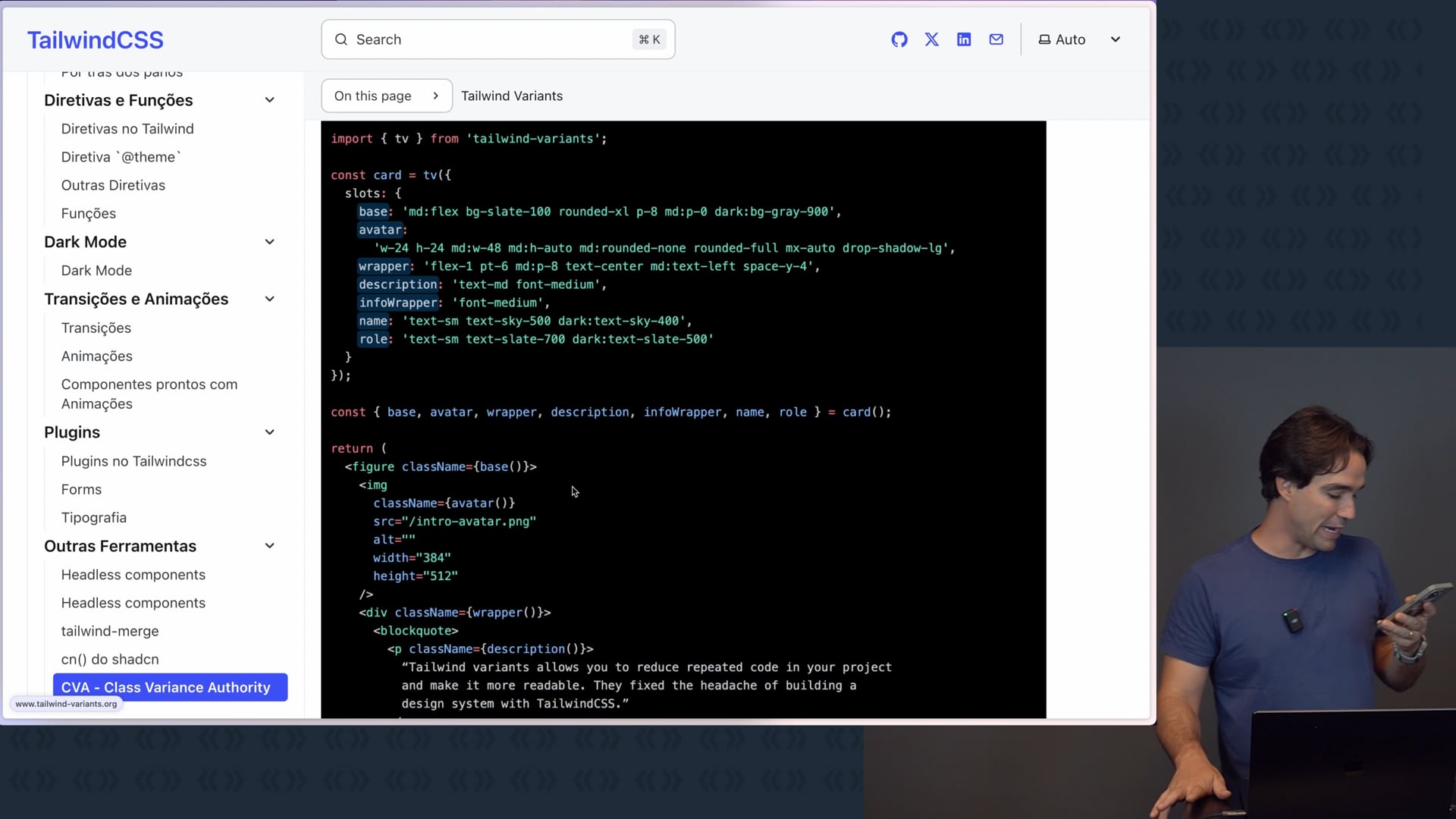Collapse Outras Ferramentas section
The width and height of the screenshot is (1456, 819).
[269, 546]
